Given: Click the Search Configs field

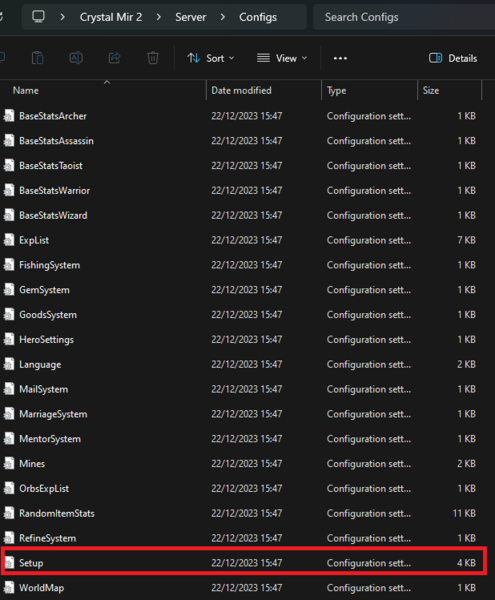Looking at the screenshot, I should [404, 17].
